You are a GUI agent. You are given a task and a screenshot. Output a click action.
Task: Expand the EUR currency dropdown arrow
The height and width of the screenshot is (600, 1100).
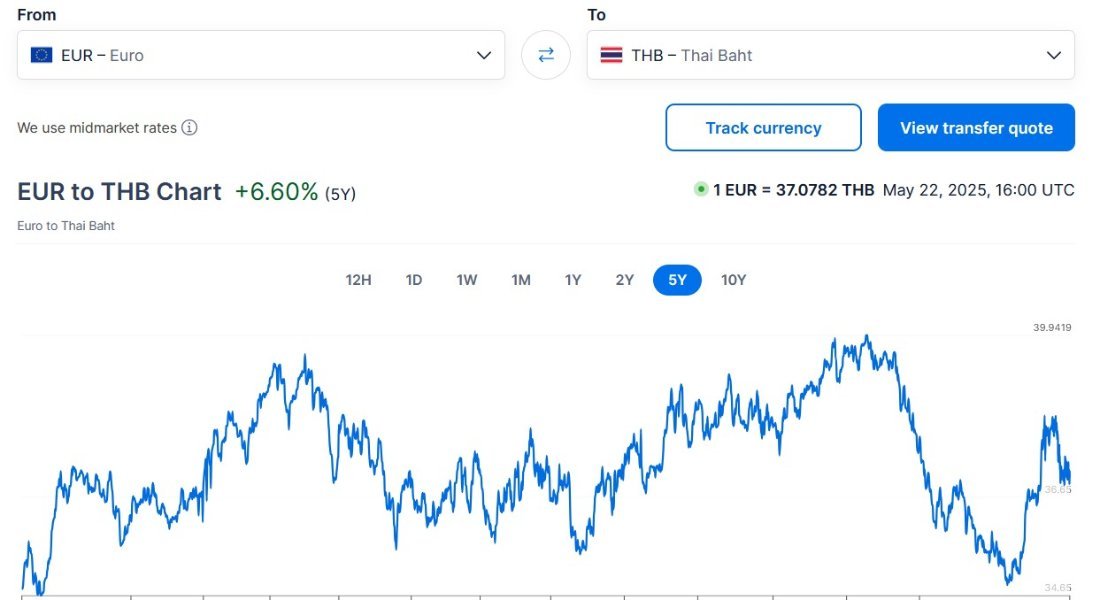484,55
